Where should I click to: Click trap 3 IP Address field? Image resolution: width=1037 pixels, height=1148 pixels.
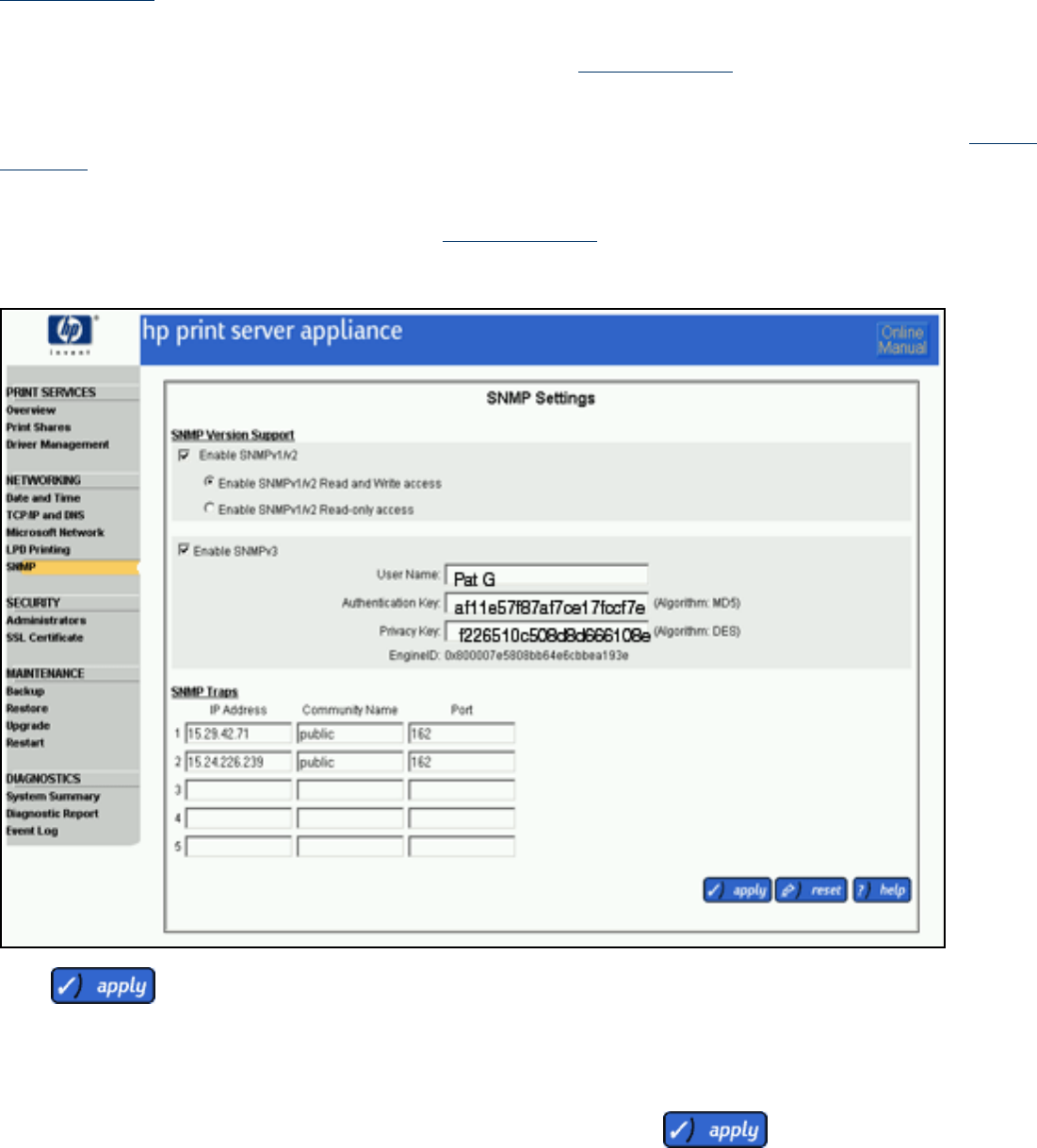(x=238, y=790)
